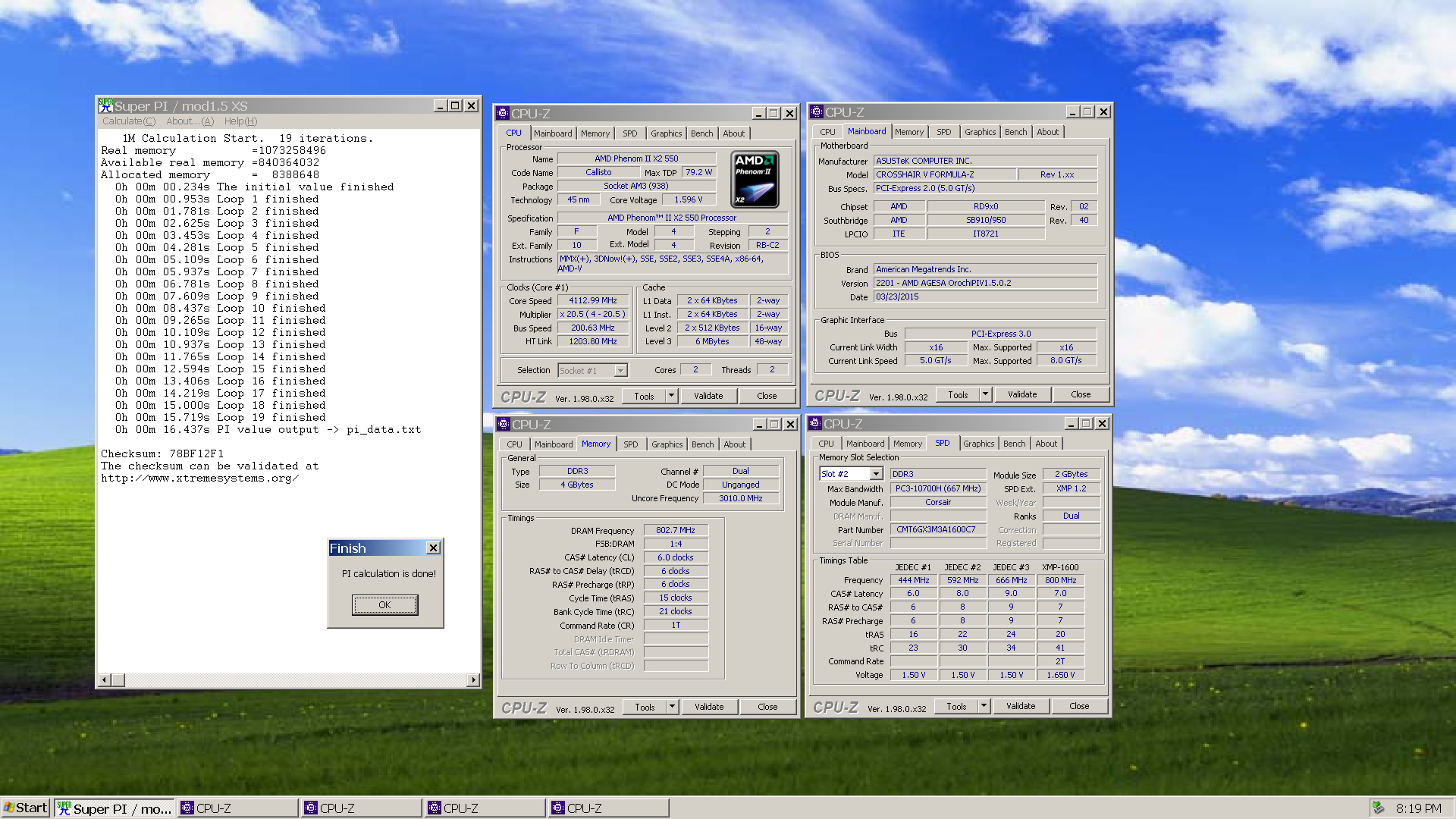
Task: Open Calculate menu in Super PI
Action: coord(129,121)
